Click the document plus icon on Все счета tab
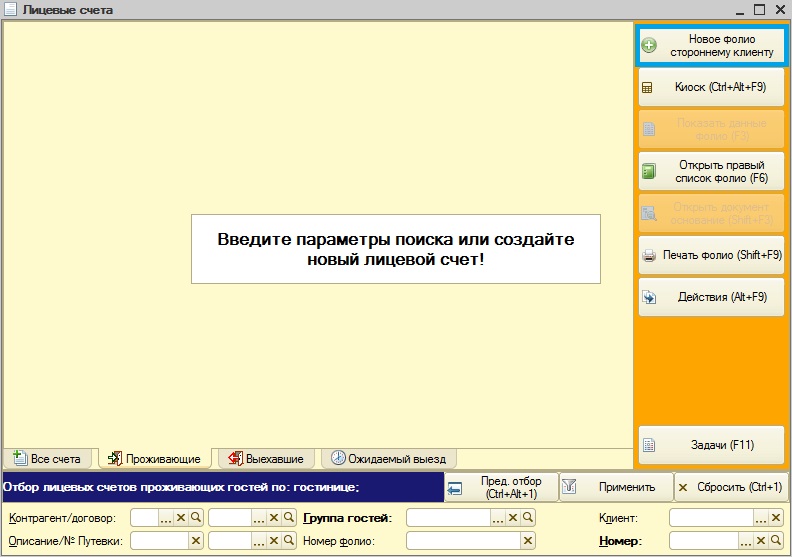Screen dimensions: 792x557 20,458
